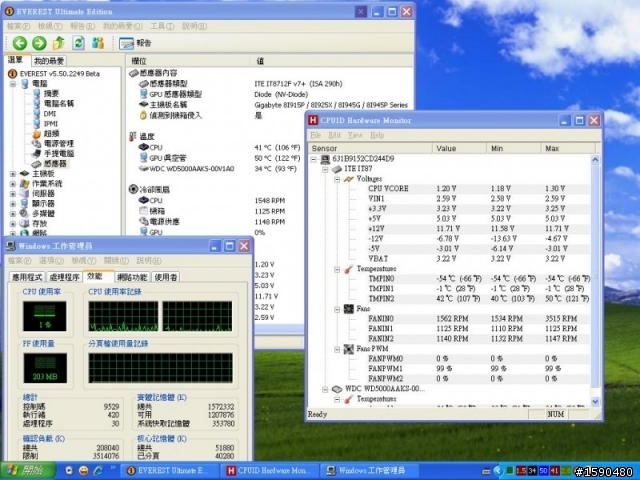640x480 pixels.
Task: Click Windows 工作管理員 taskbar button
Action: point(369,471)
